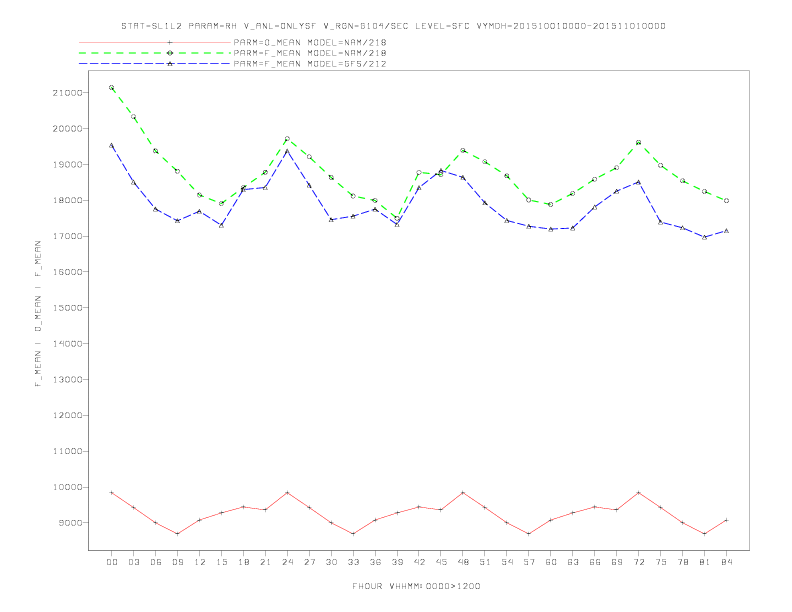Screen dimensions: 792x612
Task: Click forecast hour label 21 on x-axis
Action: click(265, 562)
